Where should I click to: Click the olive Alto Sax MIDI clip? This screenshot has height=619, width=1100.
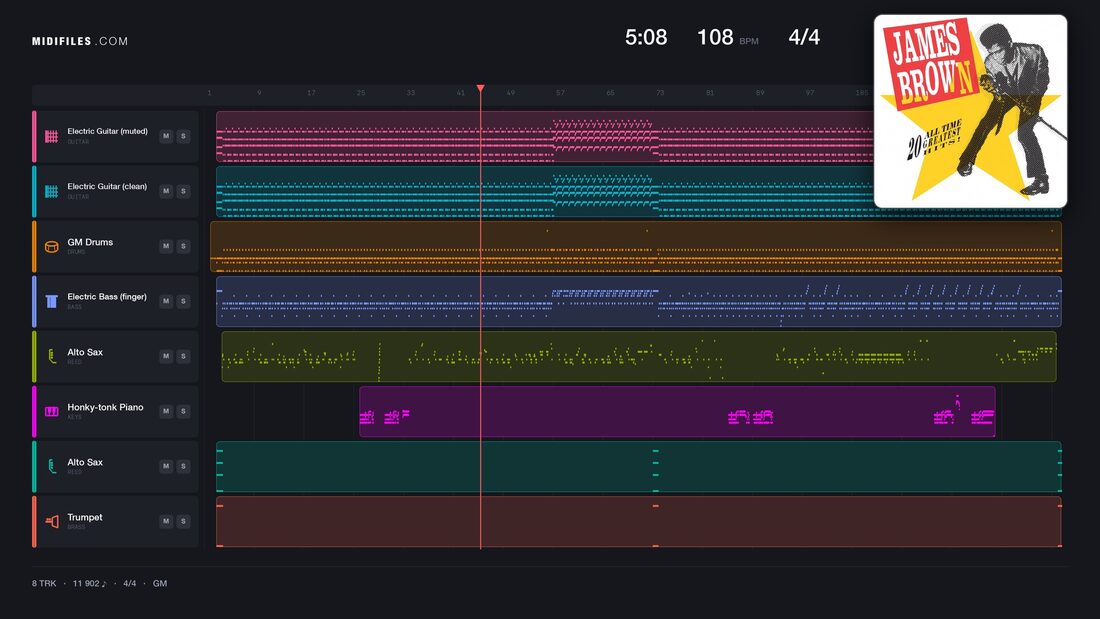[x=638, y=357]
